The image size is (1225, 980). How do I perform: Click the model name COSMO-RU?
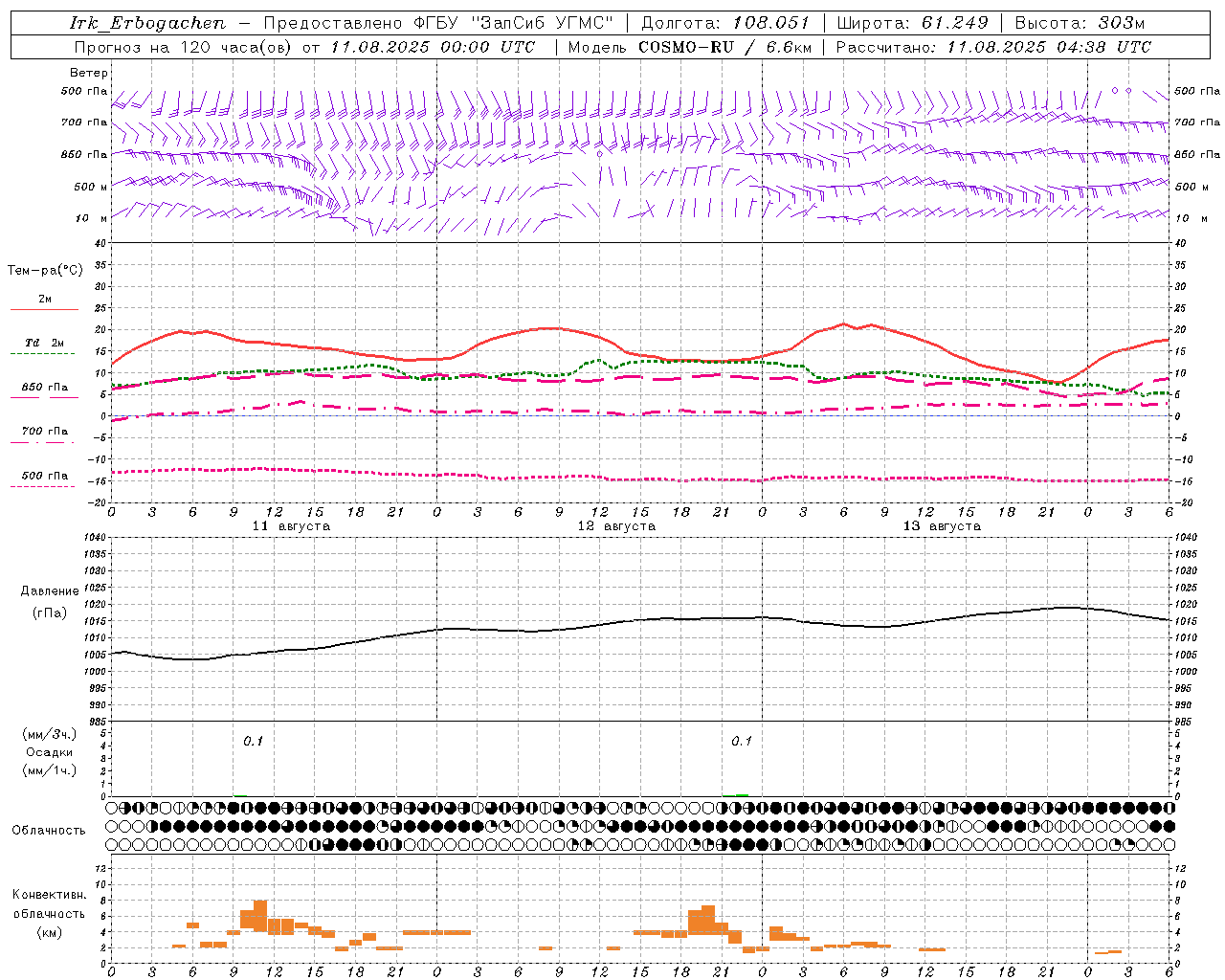click(686, 47)
